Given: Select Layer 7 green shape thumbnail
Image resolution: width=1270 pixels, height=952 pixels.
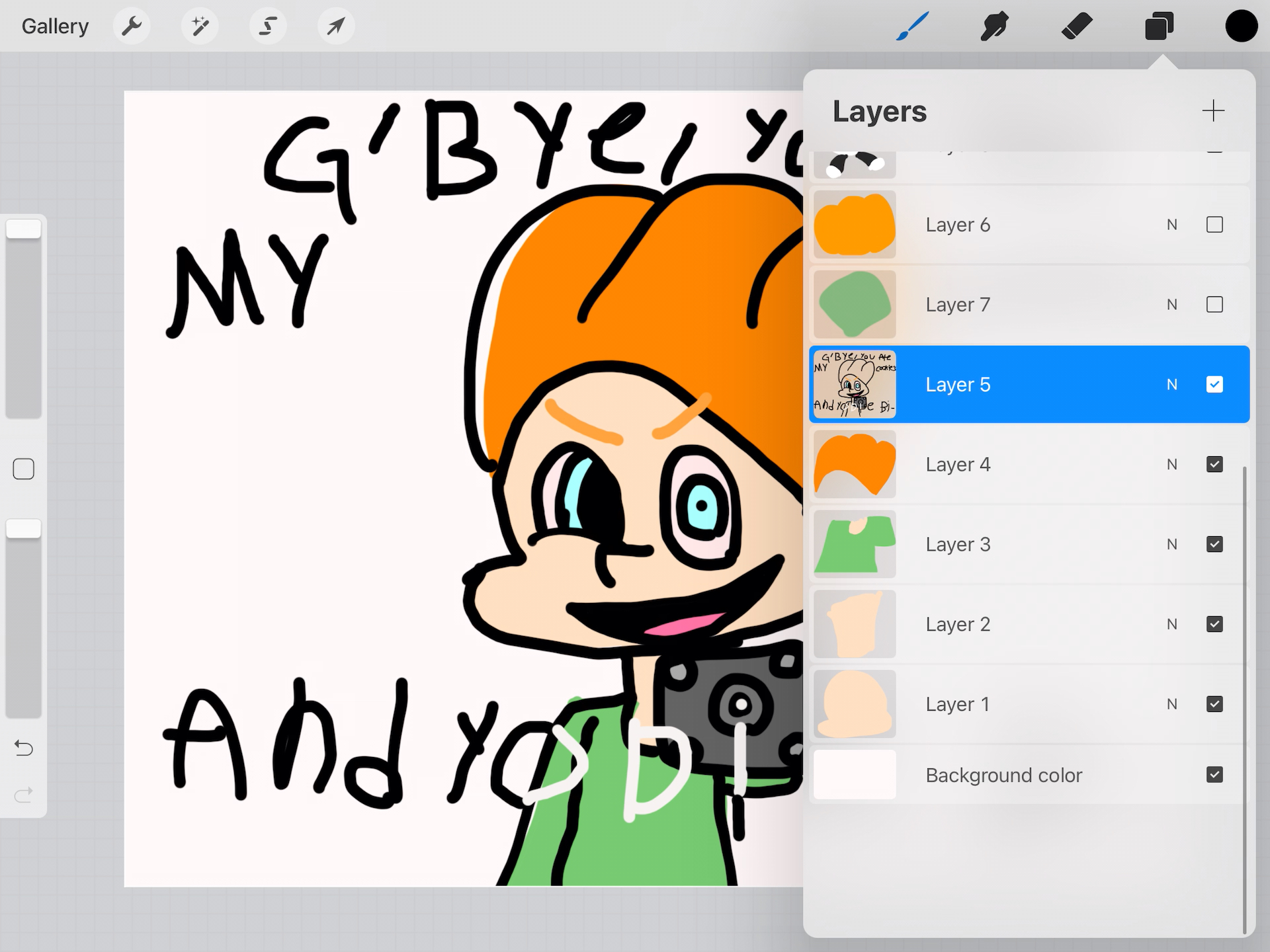Looking at the screenshot, I should click(855, 305).
